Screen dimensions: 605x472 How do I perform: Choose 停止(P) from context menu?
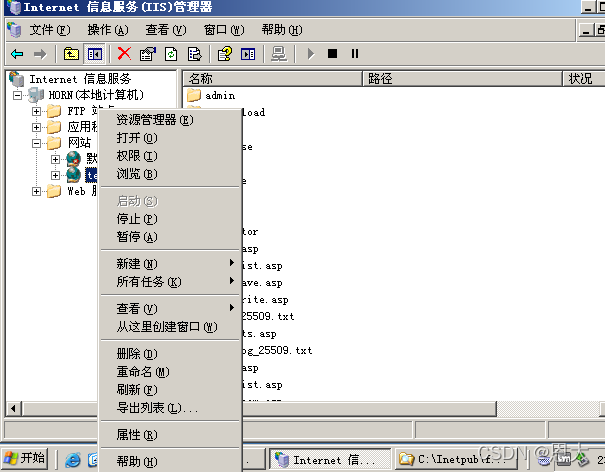(170, 219)
